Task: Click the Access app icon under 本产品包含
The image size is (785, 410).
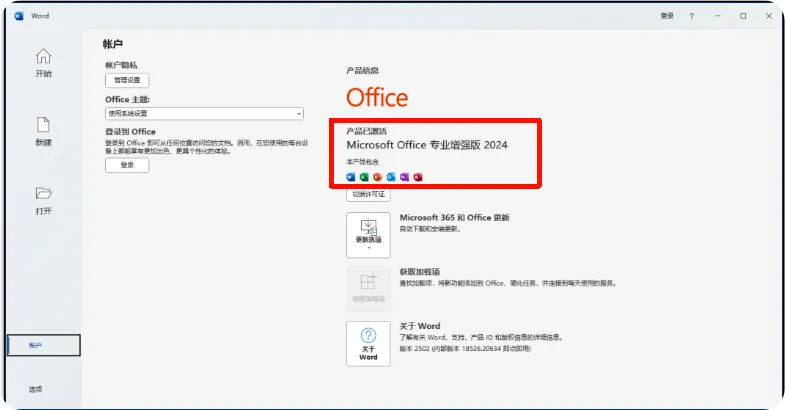Action: [418, 177]
